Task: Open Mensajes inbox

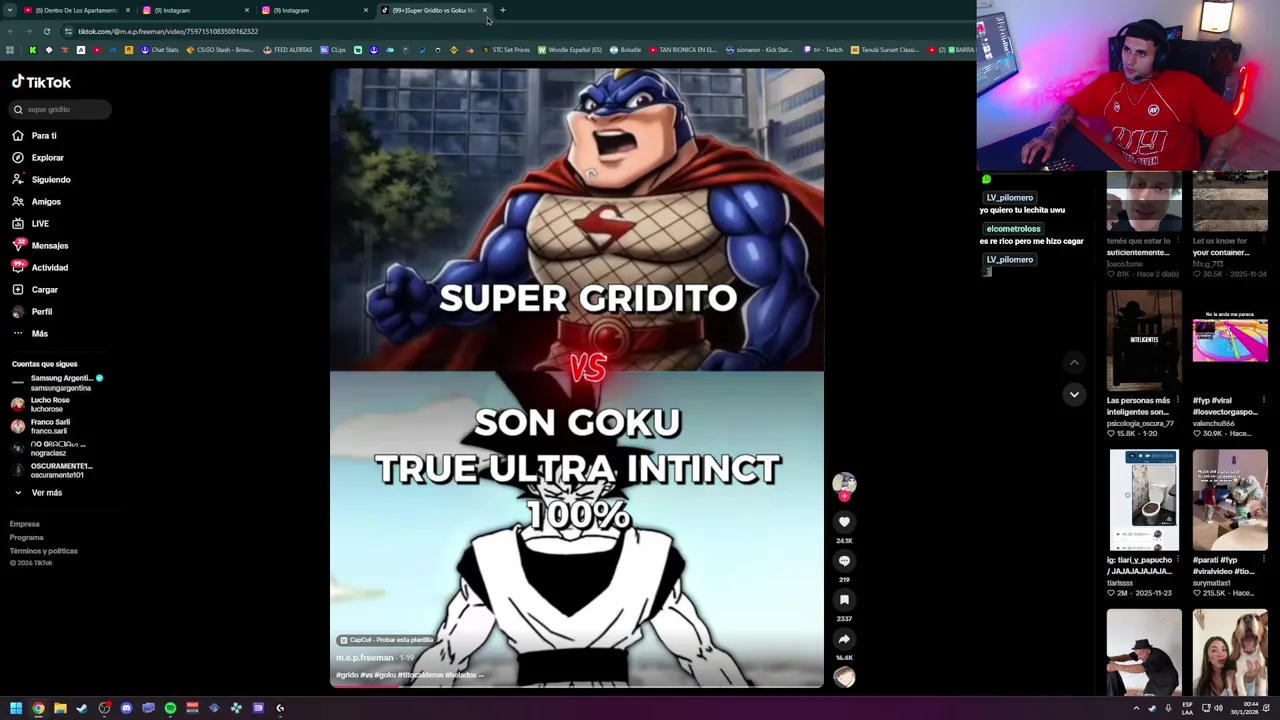Action: pyautogui.click(x=40, y=245)
